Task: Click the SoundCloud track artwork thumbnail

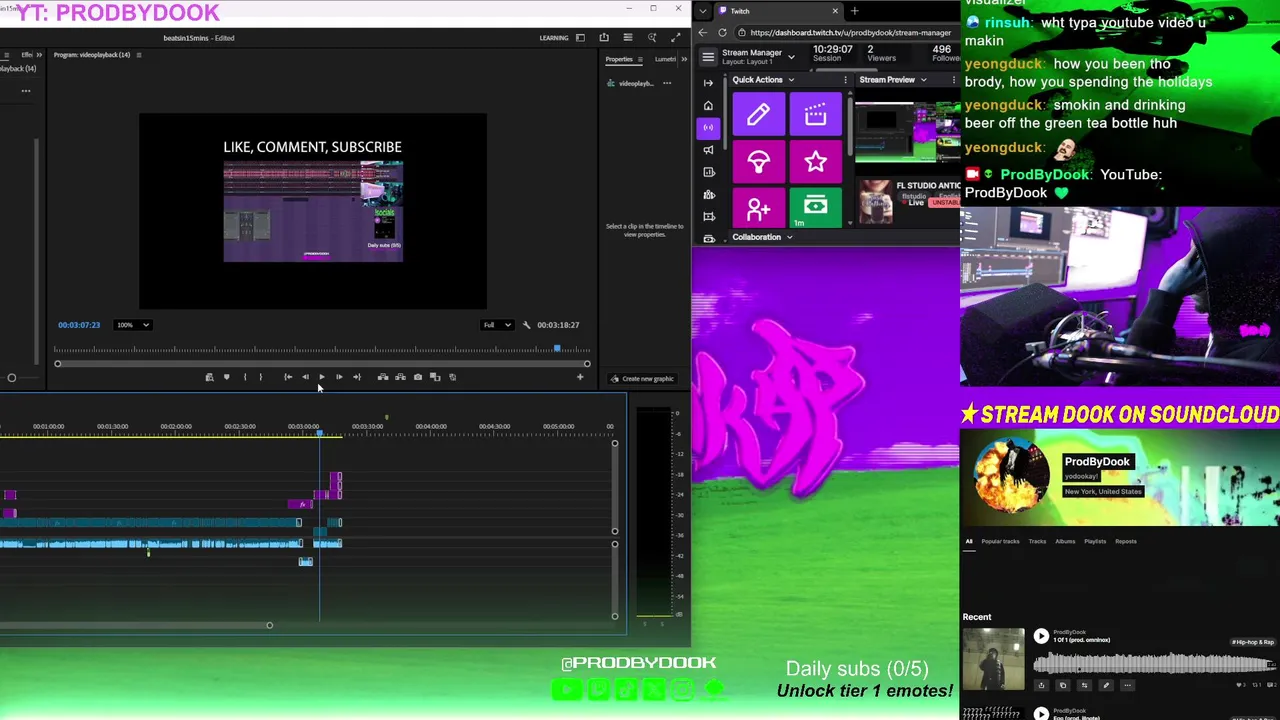Action: 994,659
